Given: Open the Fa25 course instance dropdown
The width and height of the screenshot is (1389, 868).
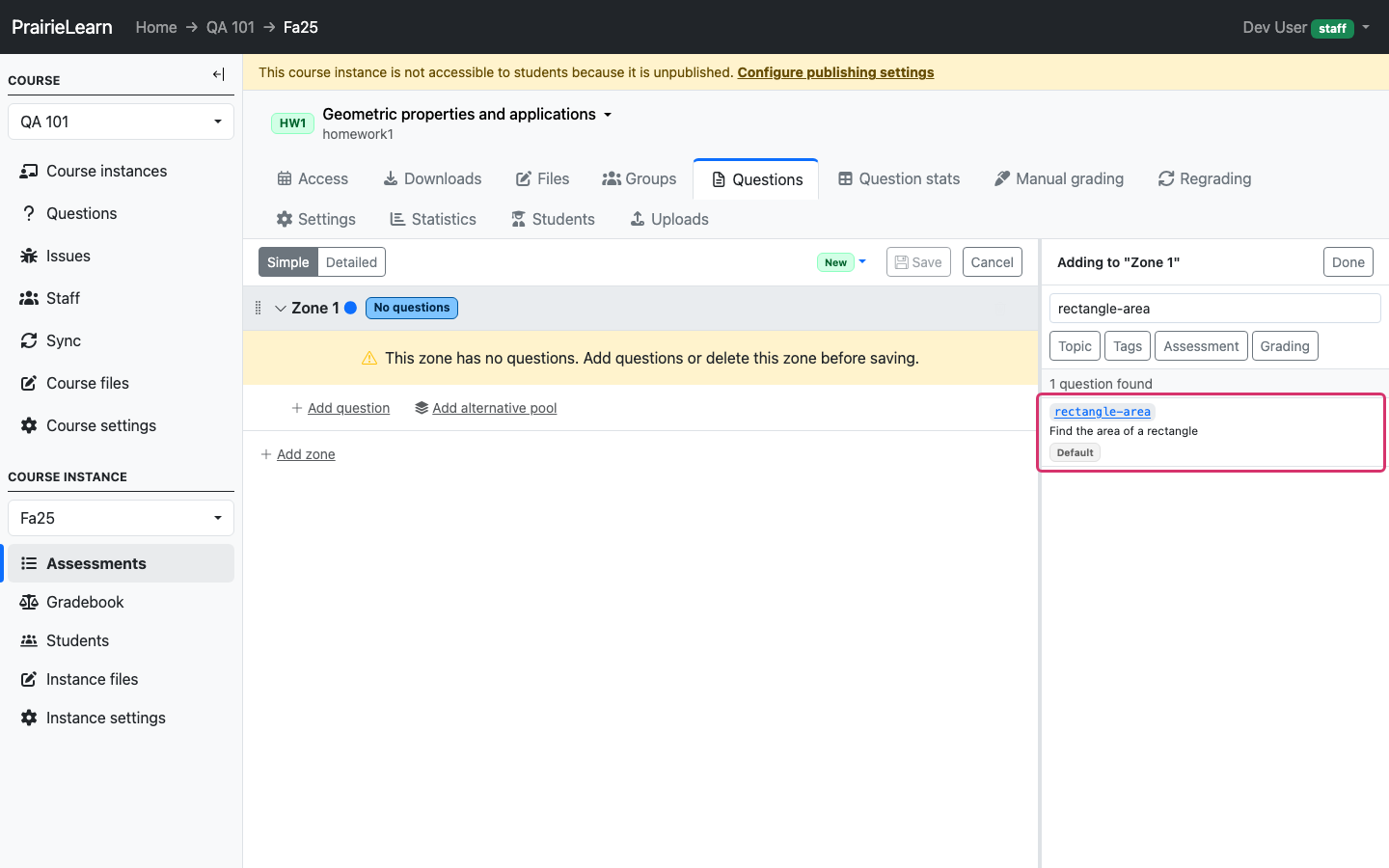Looking at the screenshot, I should (121, 518).
